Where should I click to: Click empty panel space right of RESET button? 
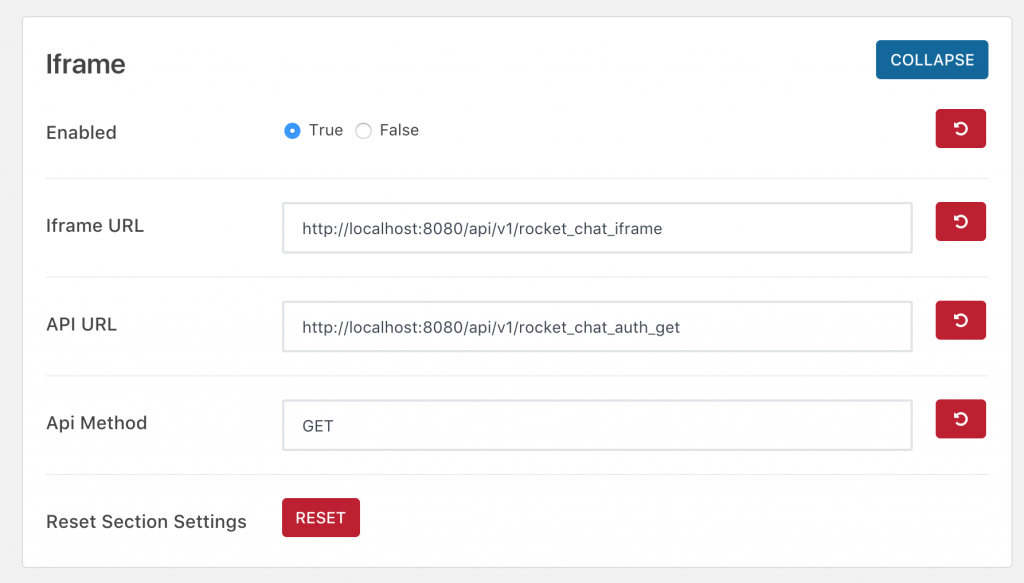point(653,518)
